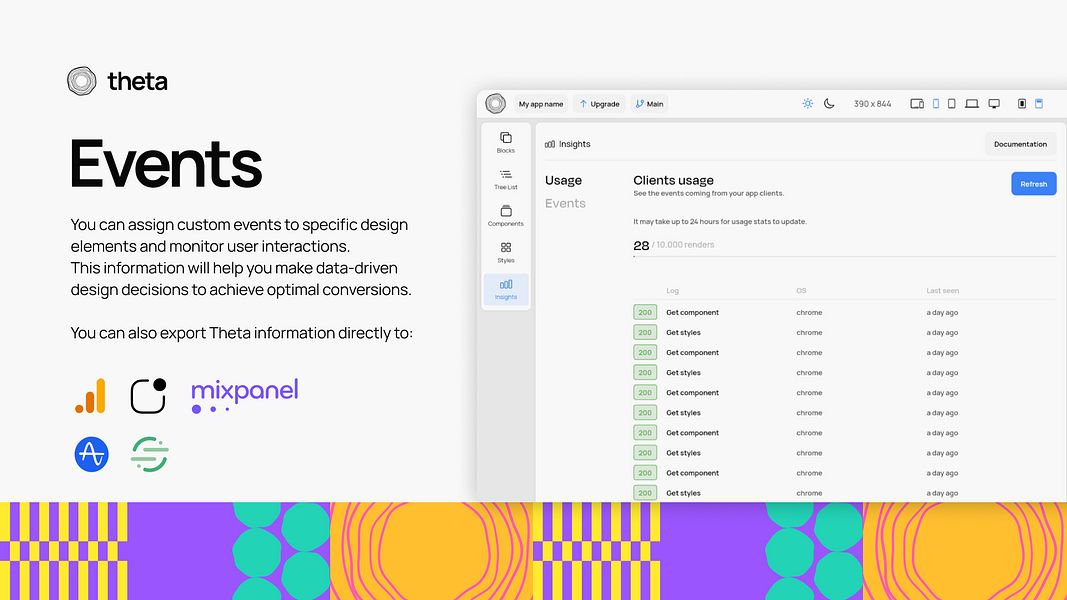Switch to light mode with the sun icon
1067x600 pixels.
coord(807,103)
